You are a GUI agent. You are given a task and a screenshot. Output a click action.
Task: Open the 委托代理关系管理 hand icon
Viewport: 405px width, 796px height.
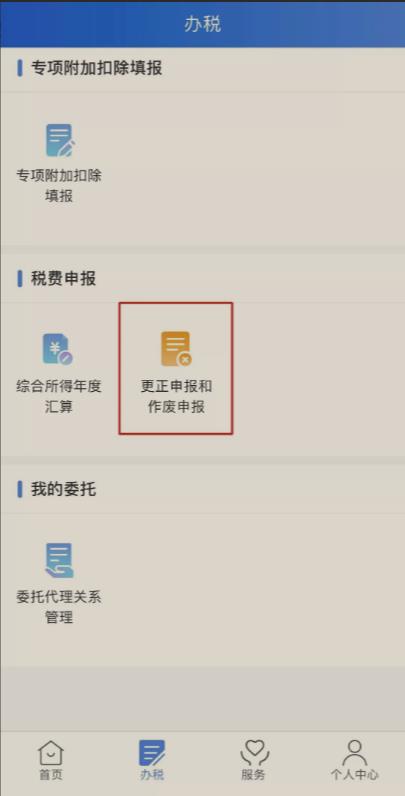coord(59,560)
